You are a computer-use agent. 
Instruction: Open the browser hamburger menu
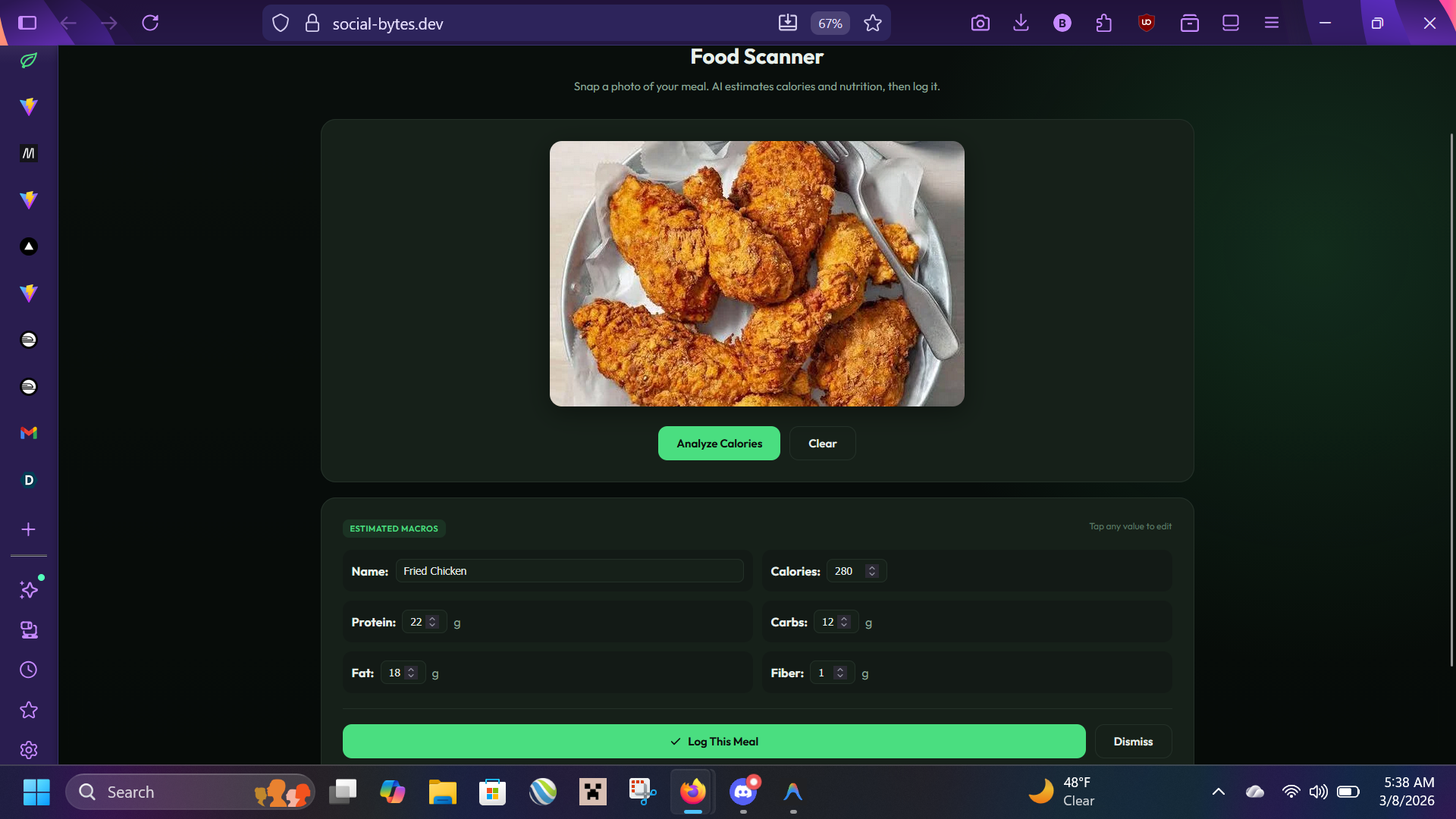coord(1272,23)
